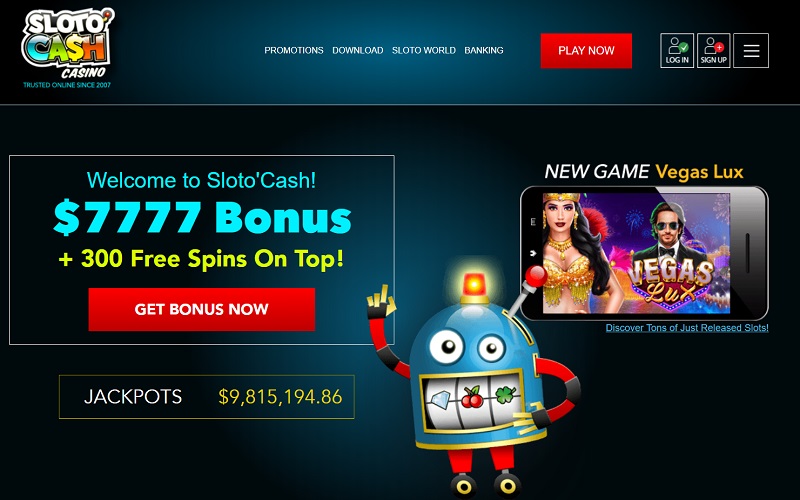
Task: Follow Discover Tons of Just Released Slots link
Action: (x=687, y=328)
